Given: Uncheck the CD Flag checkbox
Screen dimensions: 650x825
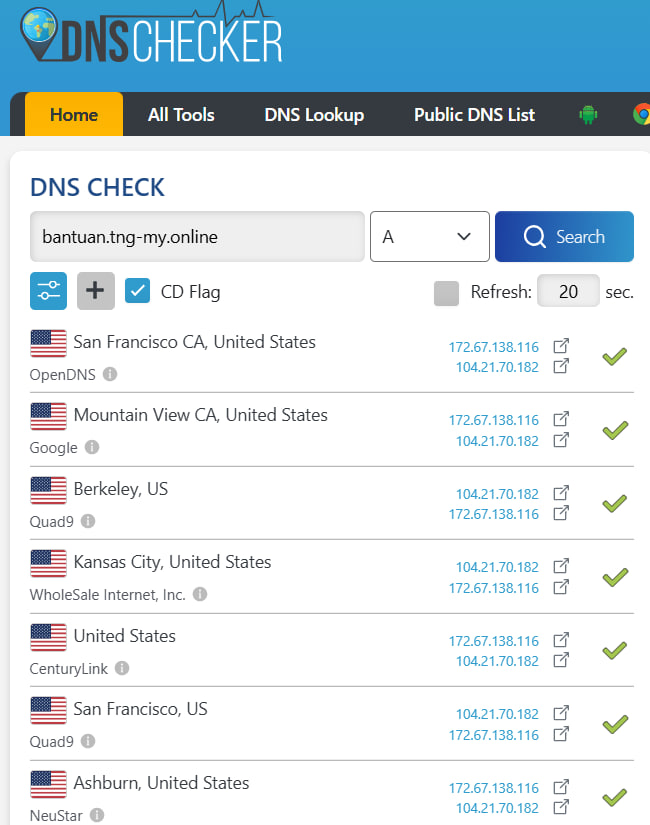Looking at the screenshot, I should pos(137,291).
